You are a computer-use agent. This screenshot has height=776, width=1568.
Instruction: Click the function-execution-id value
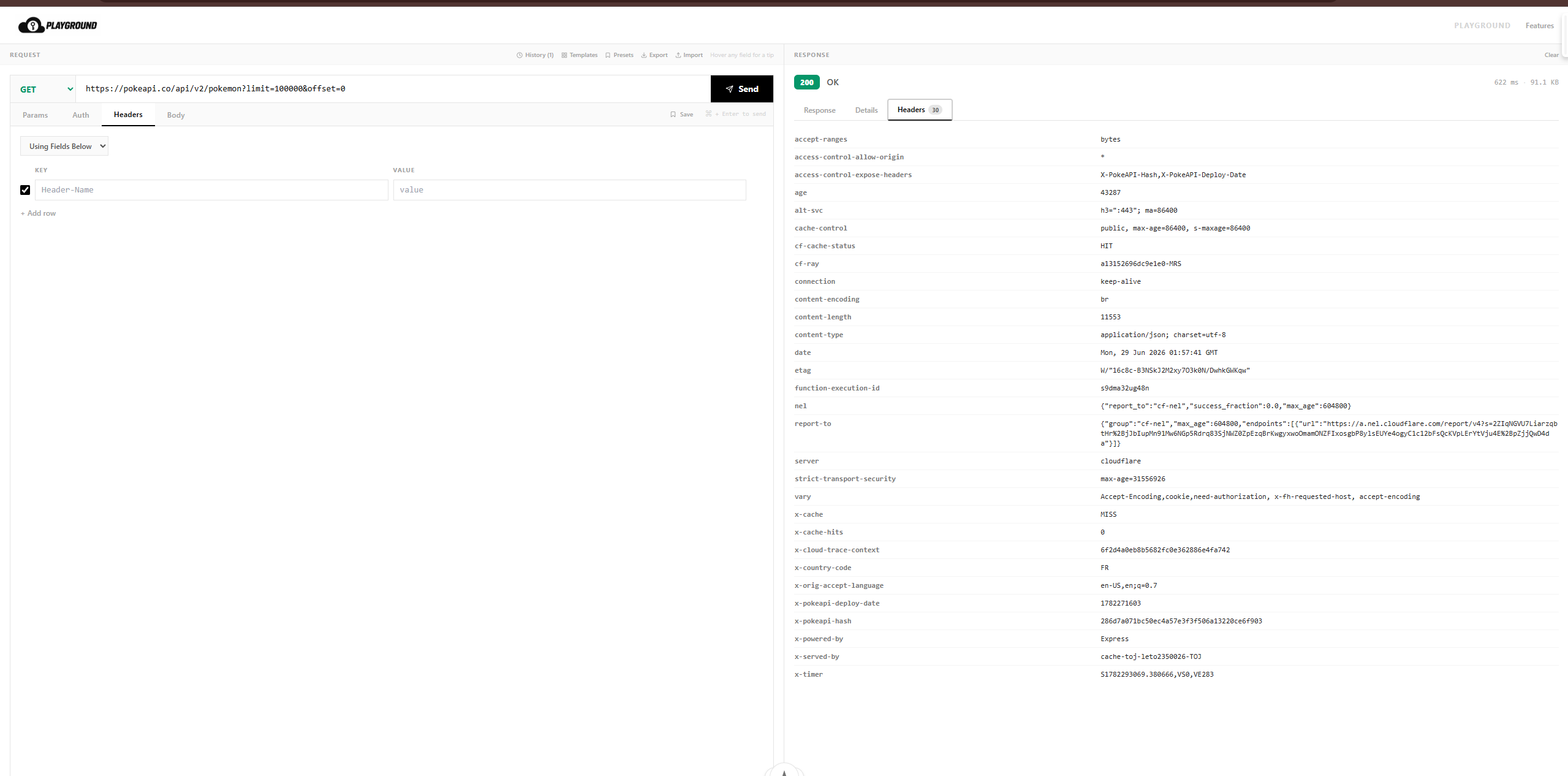(1124, 388)
